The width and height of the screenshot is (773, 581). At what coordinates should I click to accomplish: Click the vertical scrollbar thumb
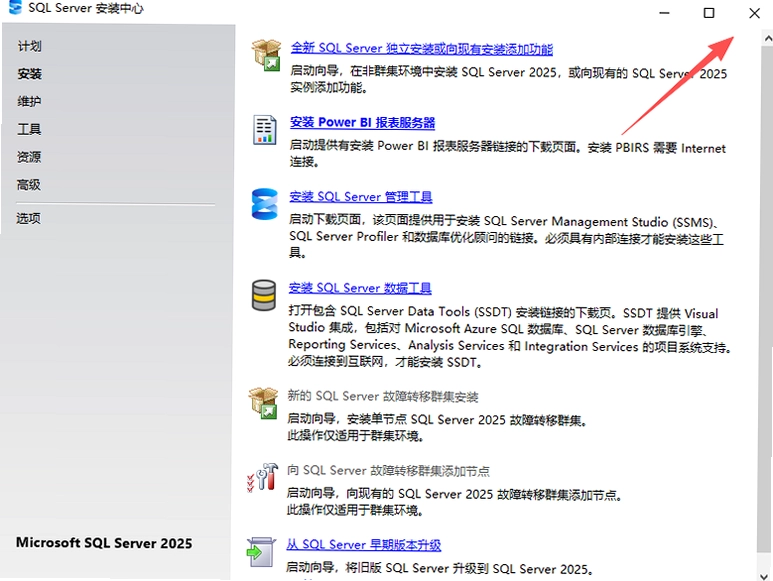coord(765,298)
